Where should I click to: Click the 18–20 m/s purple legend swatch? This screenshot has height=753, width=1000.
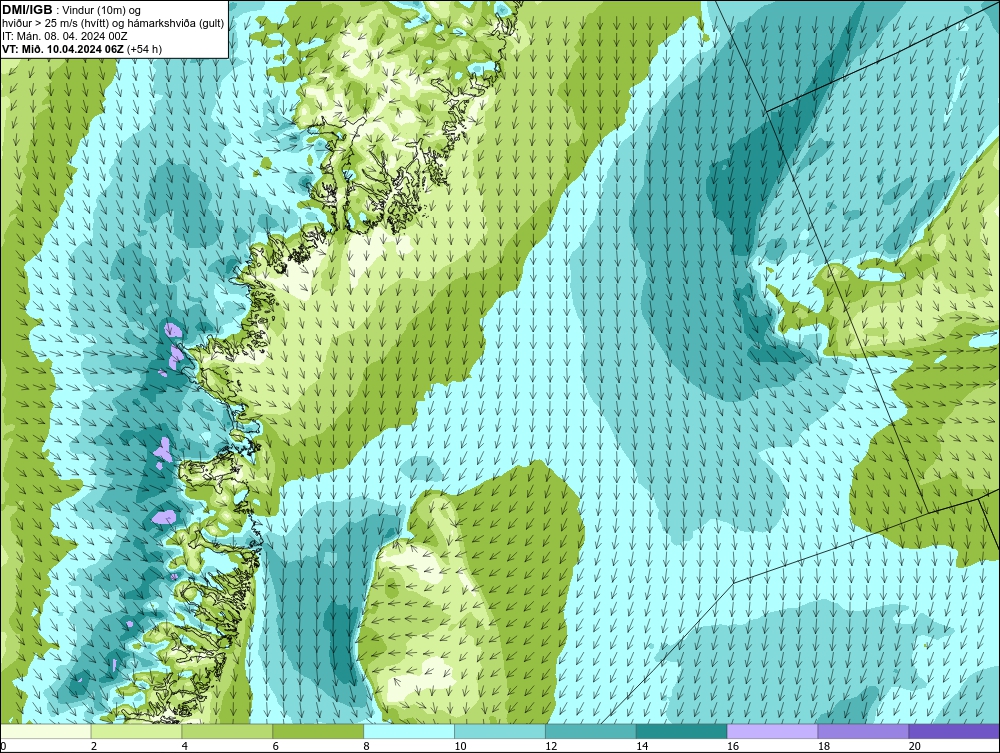tap(863, 731)
